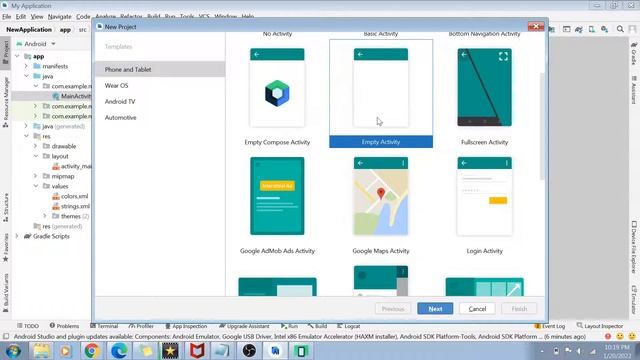Open the Android project view dropdown

36,44
